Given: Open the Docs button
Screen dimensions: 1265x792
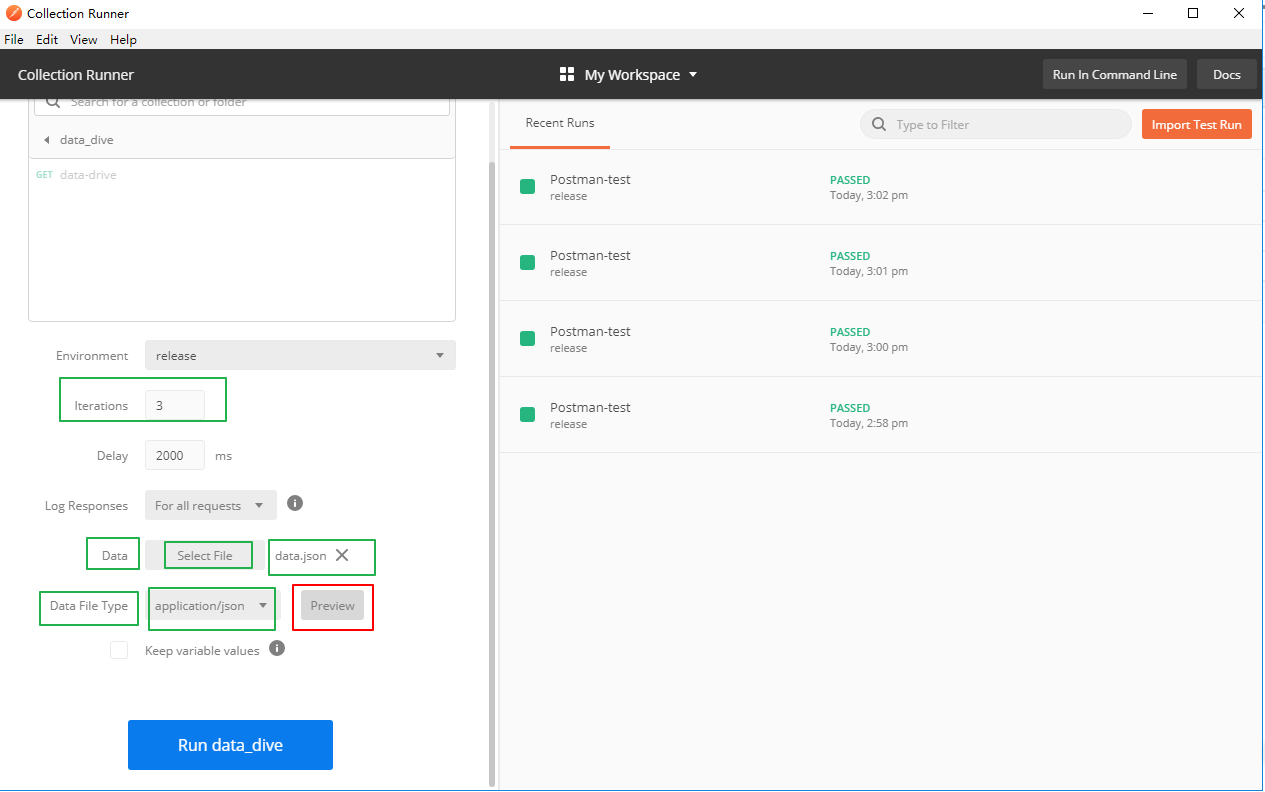Looking at the screenshot, I should (x=1227, y=75).
